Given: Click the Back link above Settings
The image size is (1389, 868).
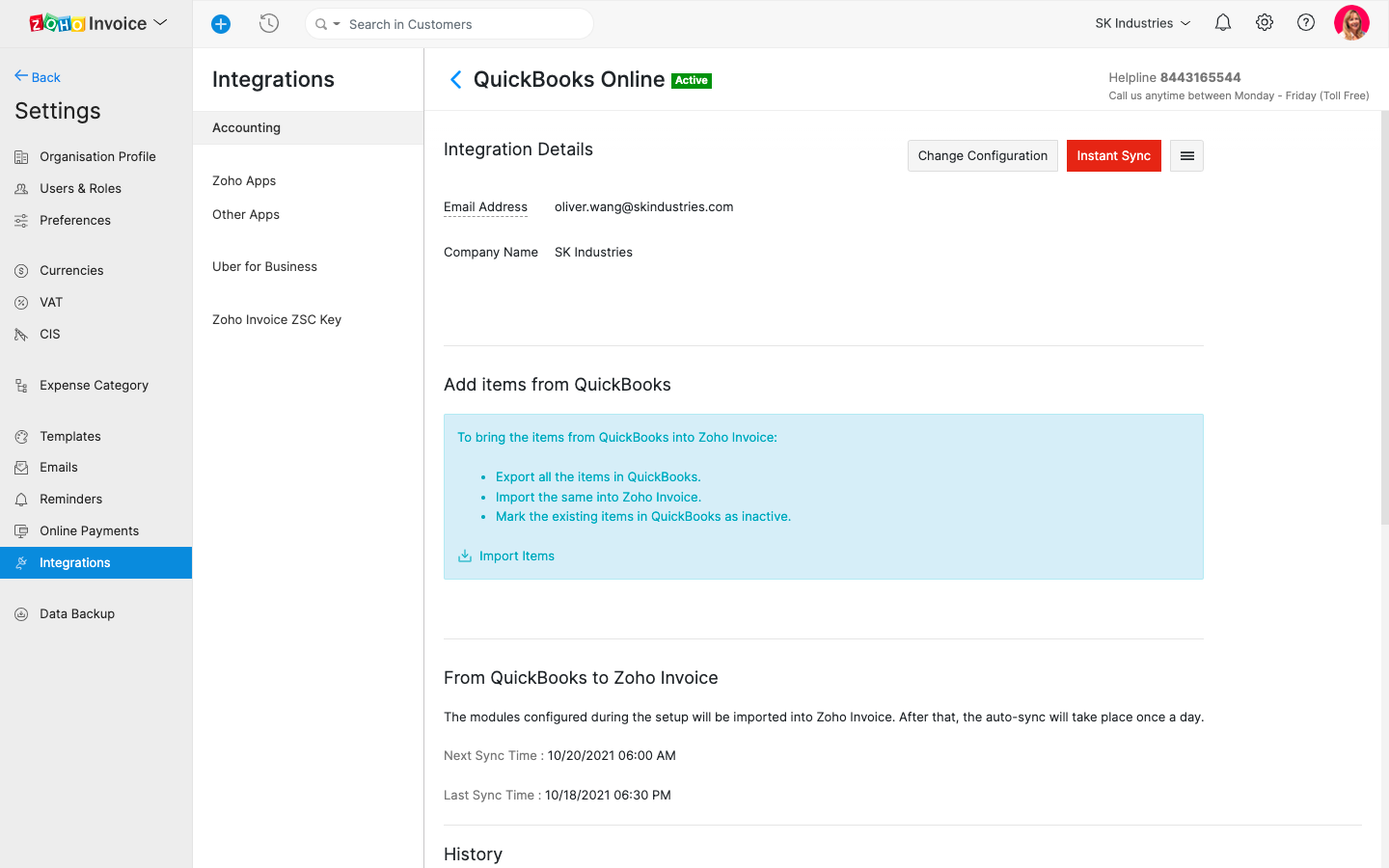Looking at the screenshot, I should (x=38, y=77).
